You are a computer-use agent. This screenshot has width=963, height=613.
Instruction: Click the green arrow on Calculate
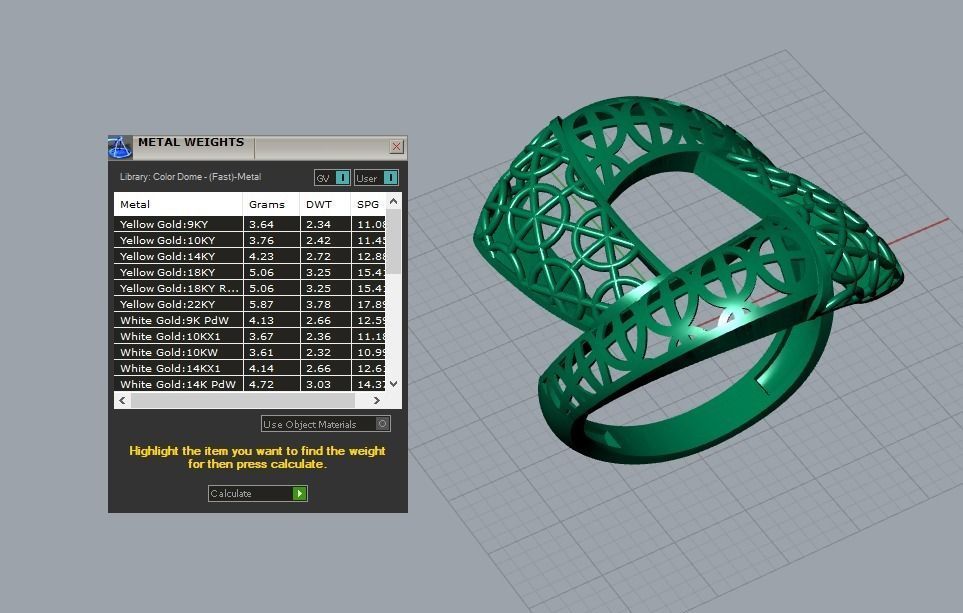pyautogui.click(x=299, y=493)
